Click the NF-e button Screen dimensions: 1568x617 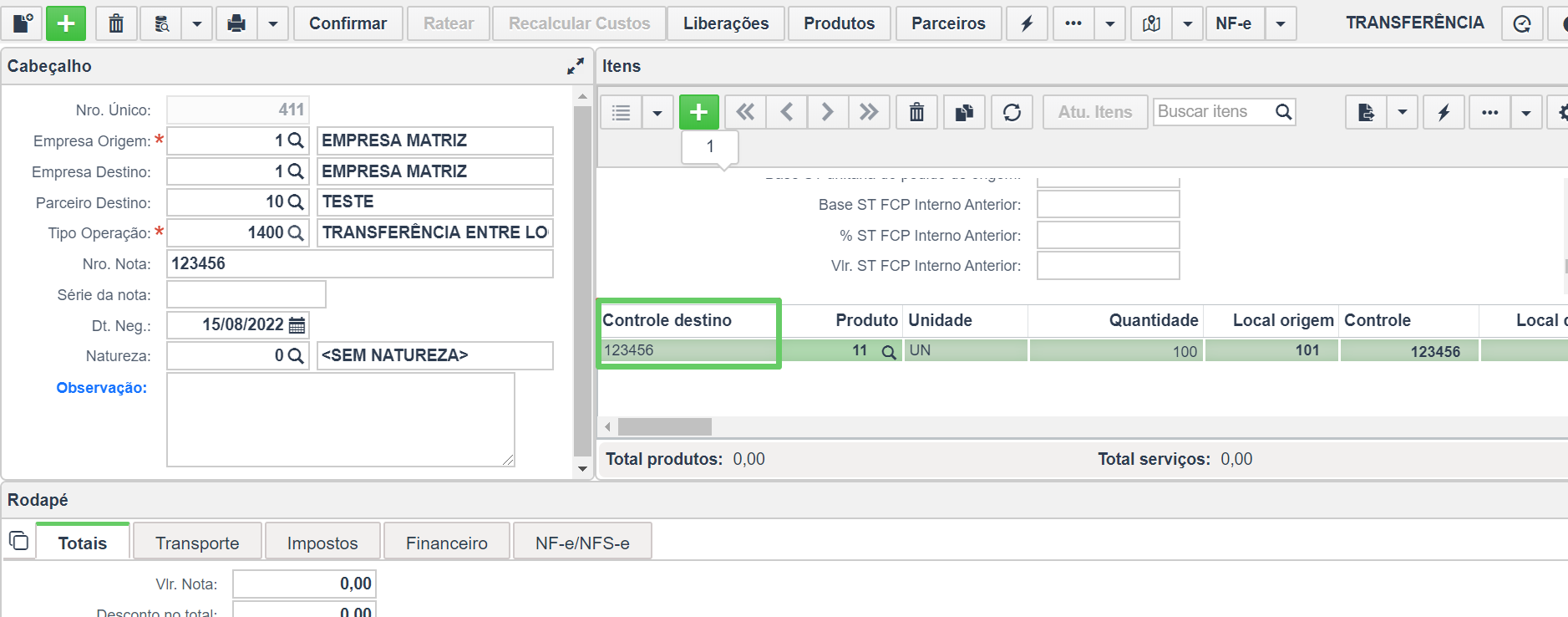coord(1234,23)
